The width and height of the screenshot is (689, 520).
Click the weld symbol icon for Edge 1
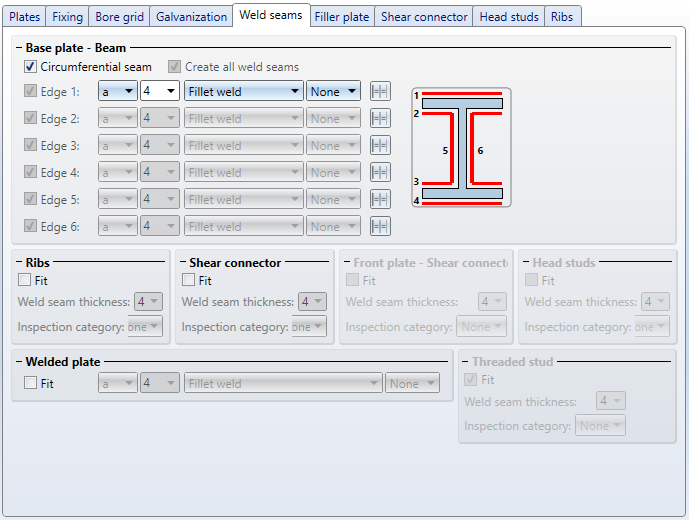(x=380, y=92)
